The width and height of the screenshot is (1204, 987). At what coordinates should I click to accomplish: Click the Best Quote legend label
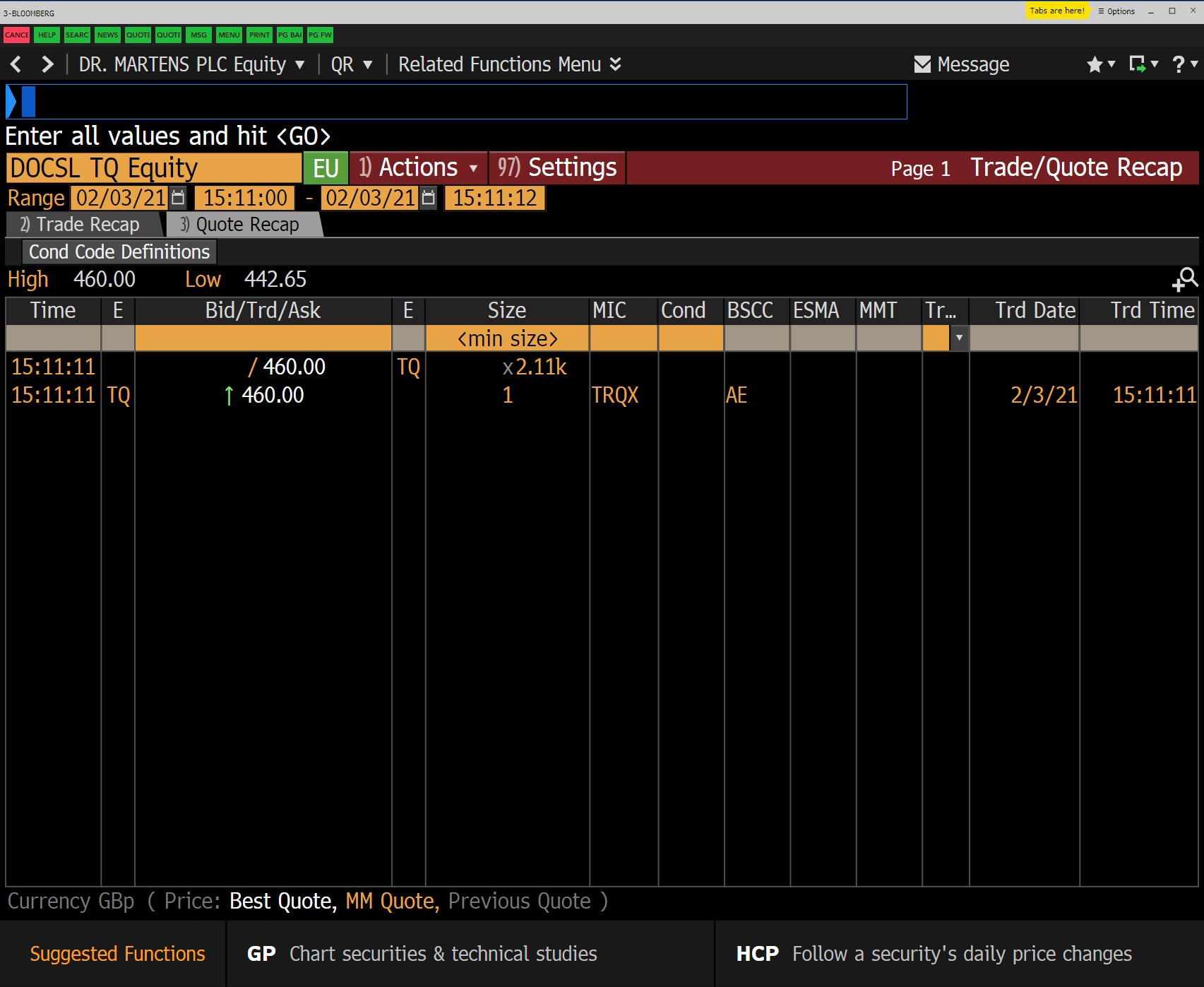click(282, 902)
